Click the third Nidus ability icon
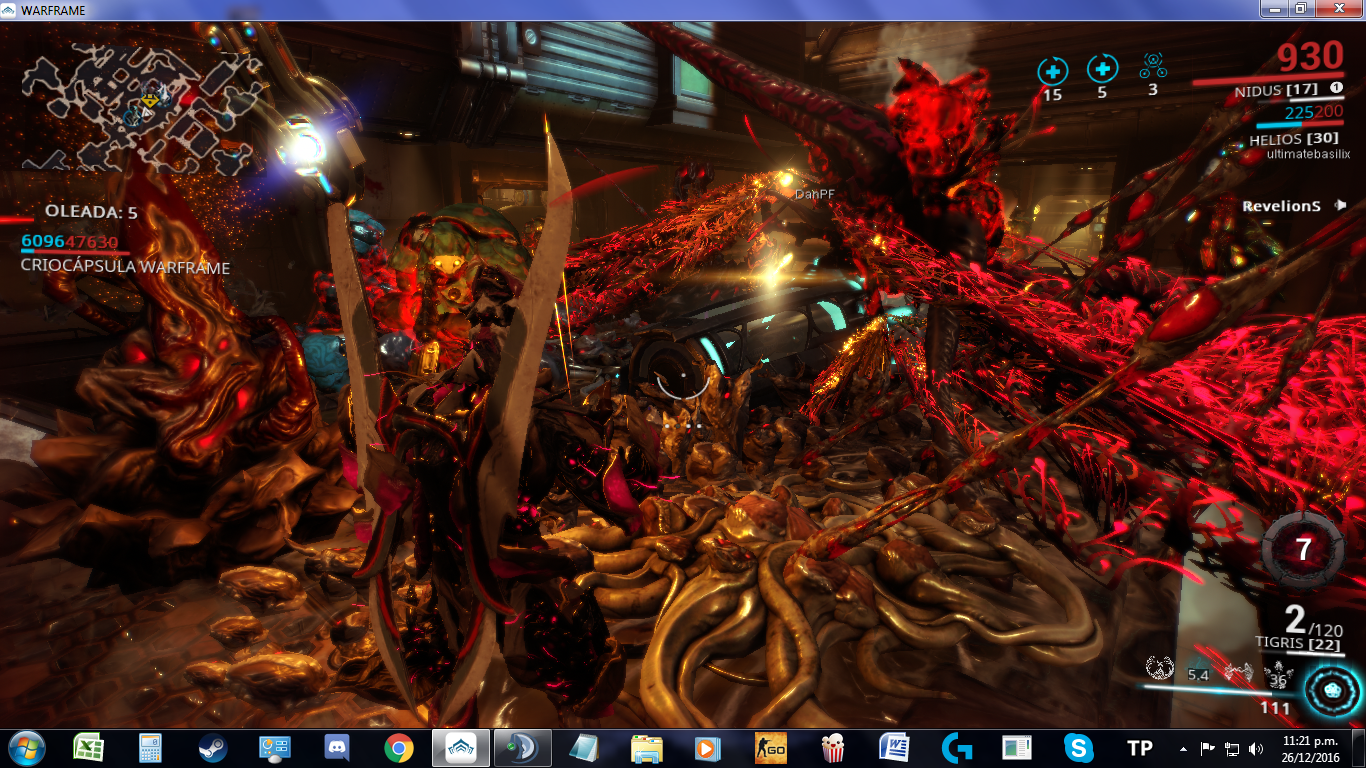The width and height of the screenshot is (1366, 768). click(x=1238, y=671)
